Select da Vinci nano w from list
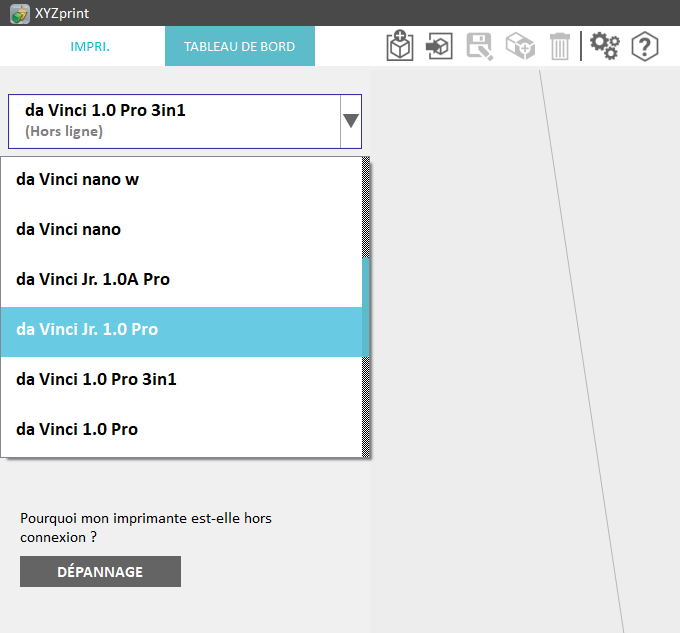 pos(180,180)
